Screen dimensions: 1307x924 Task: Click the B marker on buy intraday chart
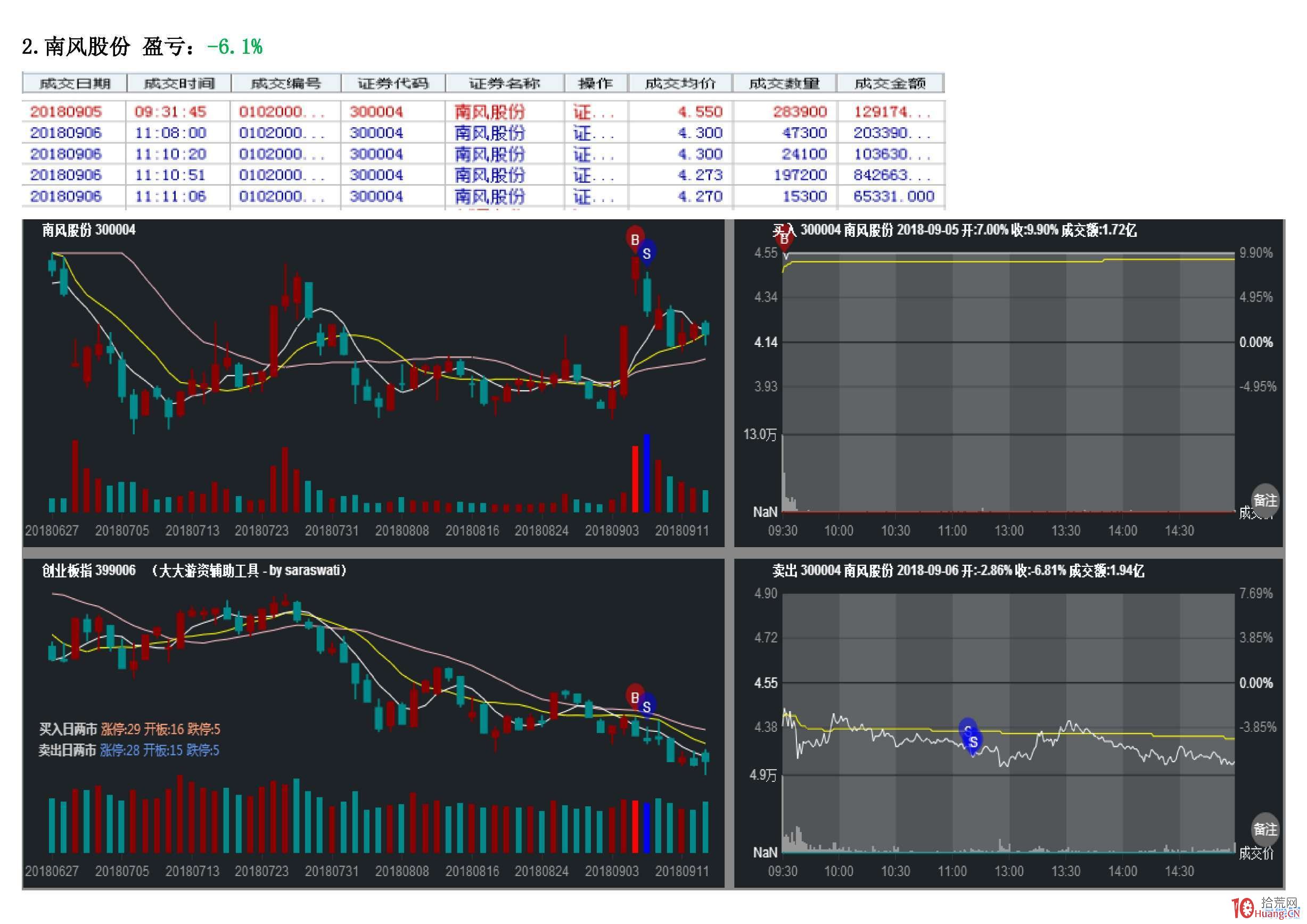pos(784,240)
